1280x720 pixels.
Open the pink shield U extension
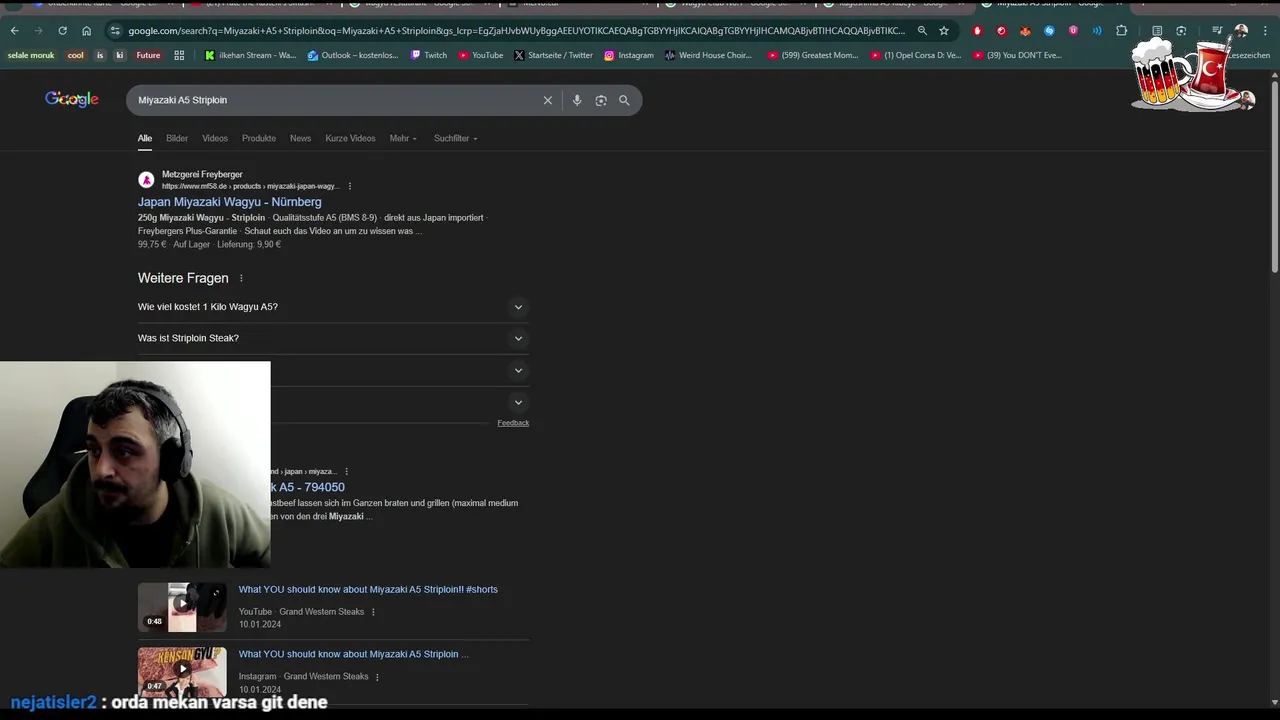[x=1073, y=31]
